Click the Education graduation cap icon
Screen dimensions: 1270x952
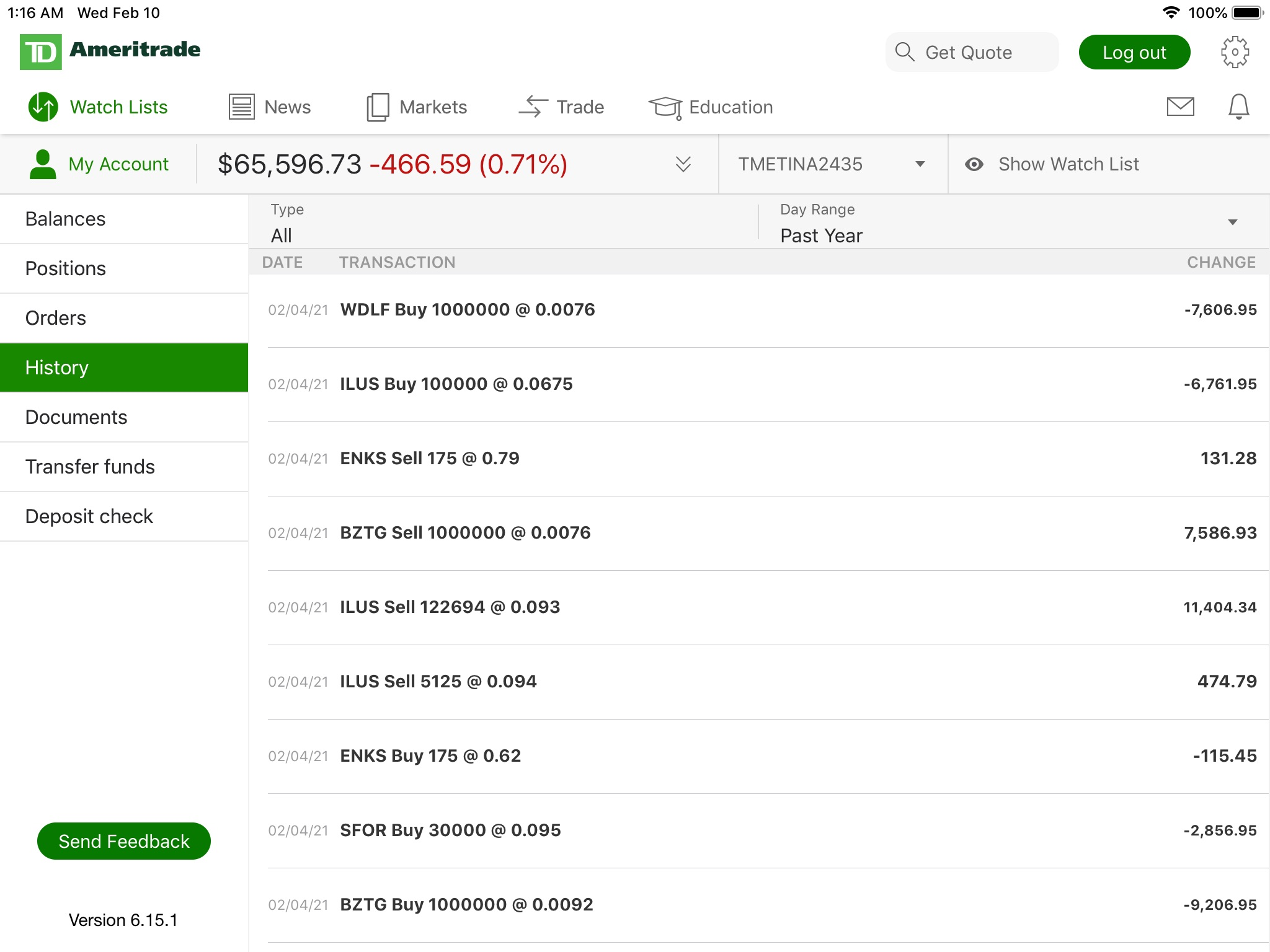pyautogui.click(x=665, y=107)
